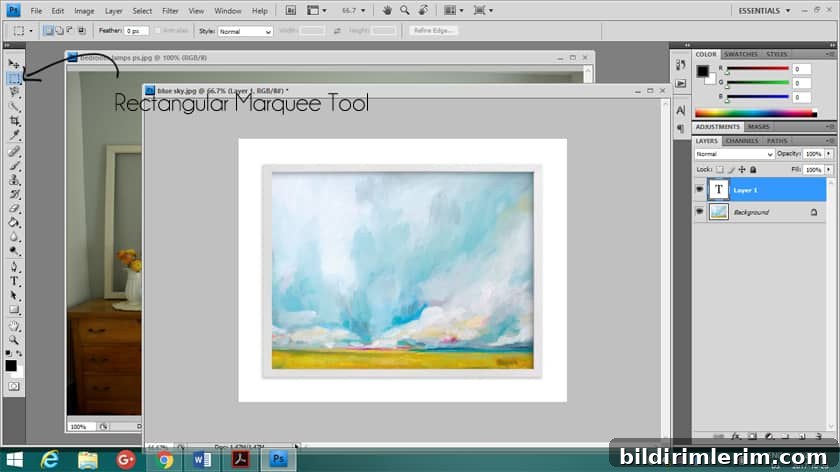Toggle lock image pixels
This screenshot has width=840, height=472.
731,170
